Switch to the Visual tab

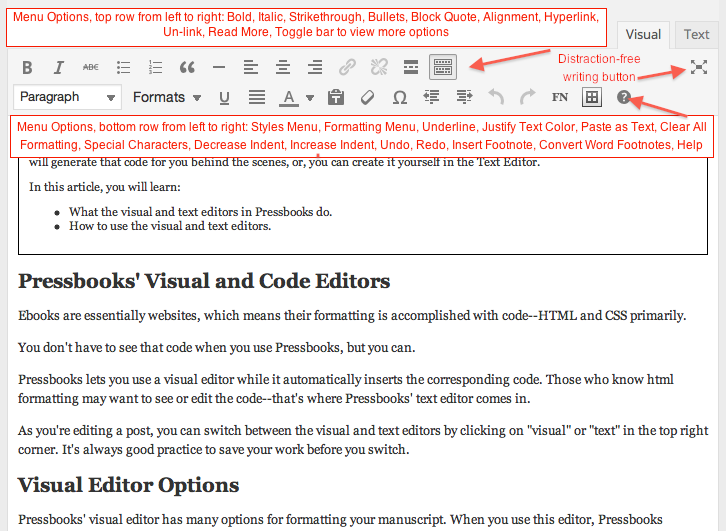[x=643, y=35]
